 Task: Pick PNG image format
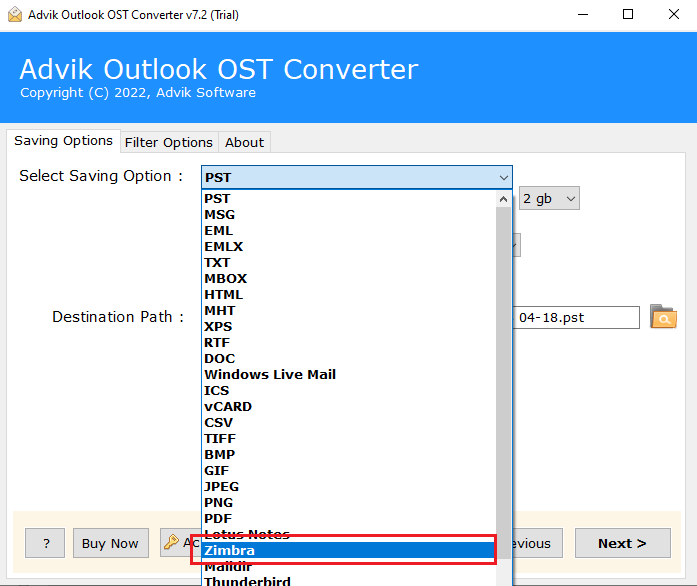[348, 502]
